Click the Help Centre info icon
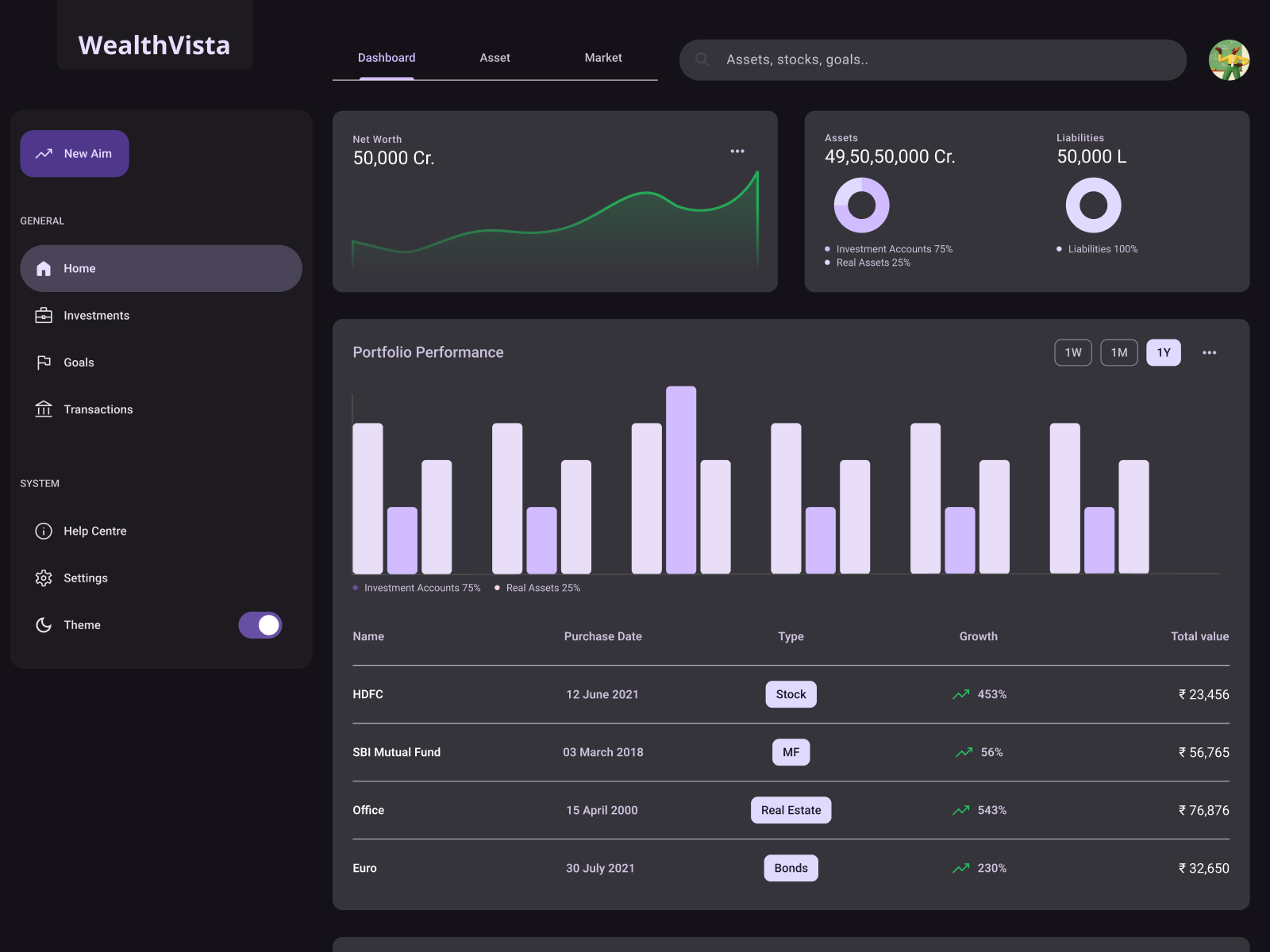The image size is (1270, 952). point(44,531)
